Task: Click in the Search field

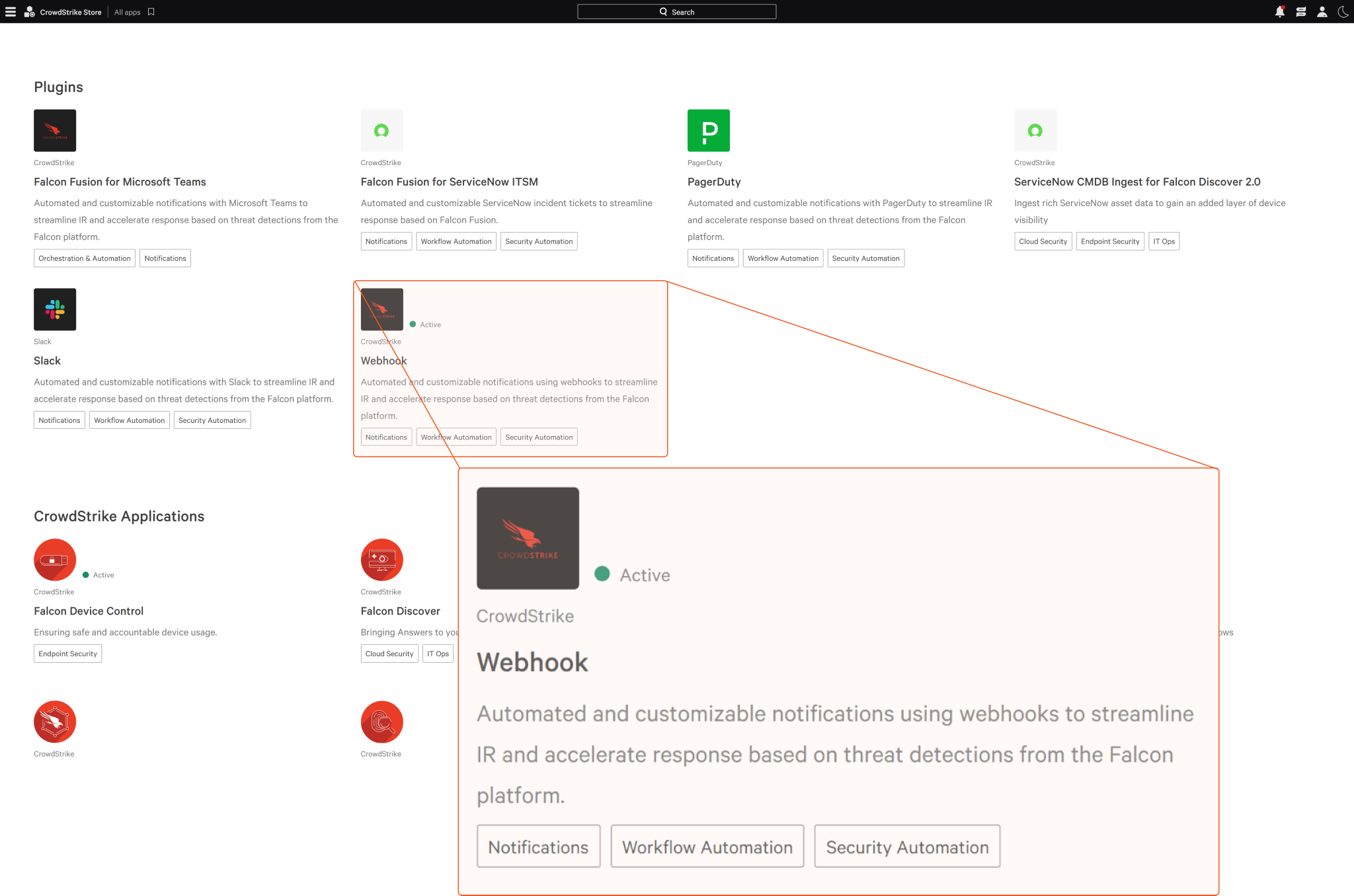Action: point(676,12)
